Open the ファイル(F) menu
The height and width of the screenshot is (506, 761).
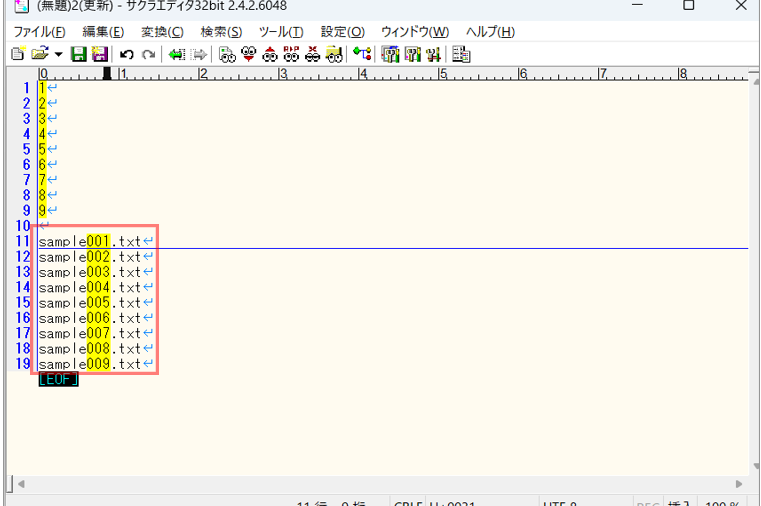[x=39, y=32]
